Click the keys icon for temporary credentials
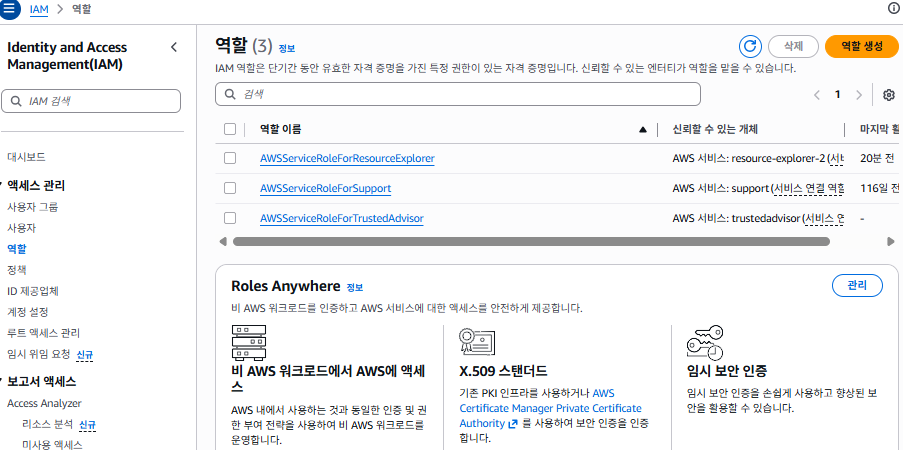 click(705, 342)
